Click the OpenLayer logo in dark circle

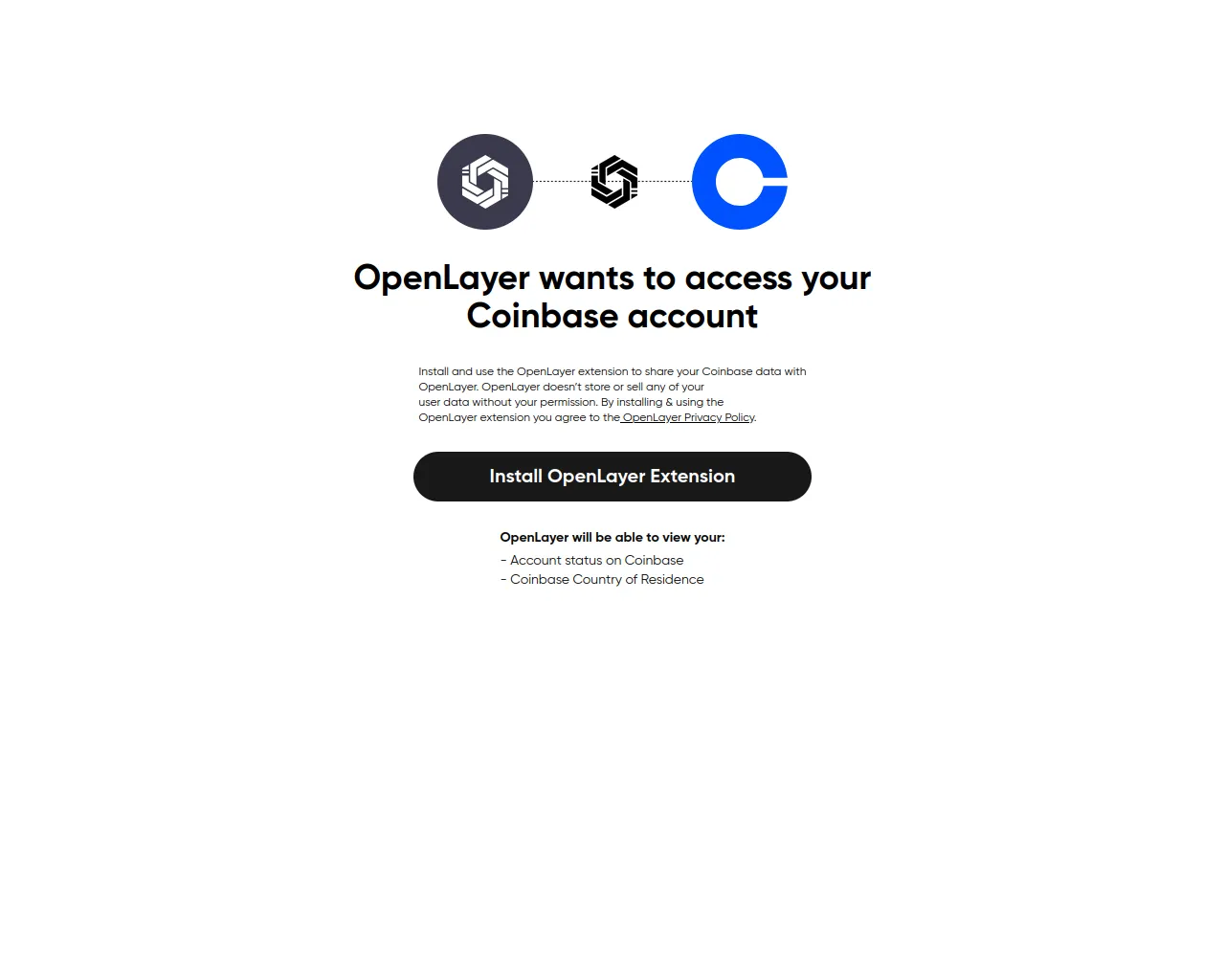[x=485, y=182]
